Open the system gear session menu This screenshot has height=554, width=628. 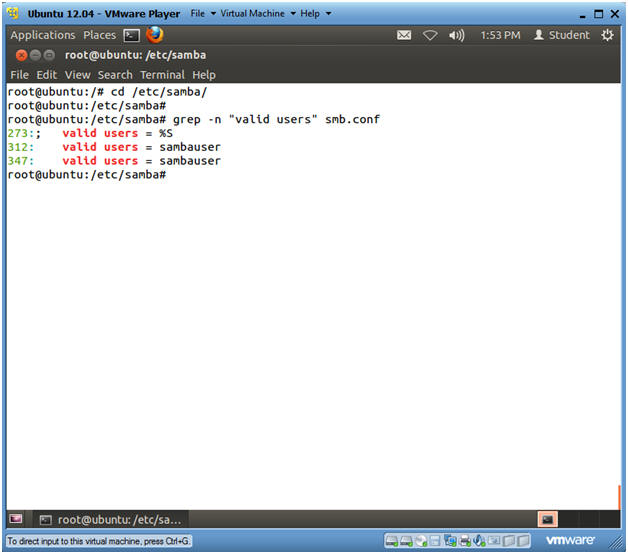[x=607, y=35]
